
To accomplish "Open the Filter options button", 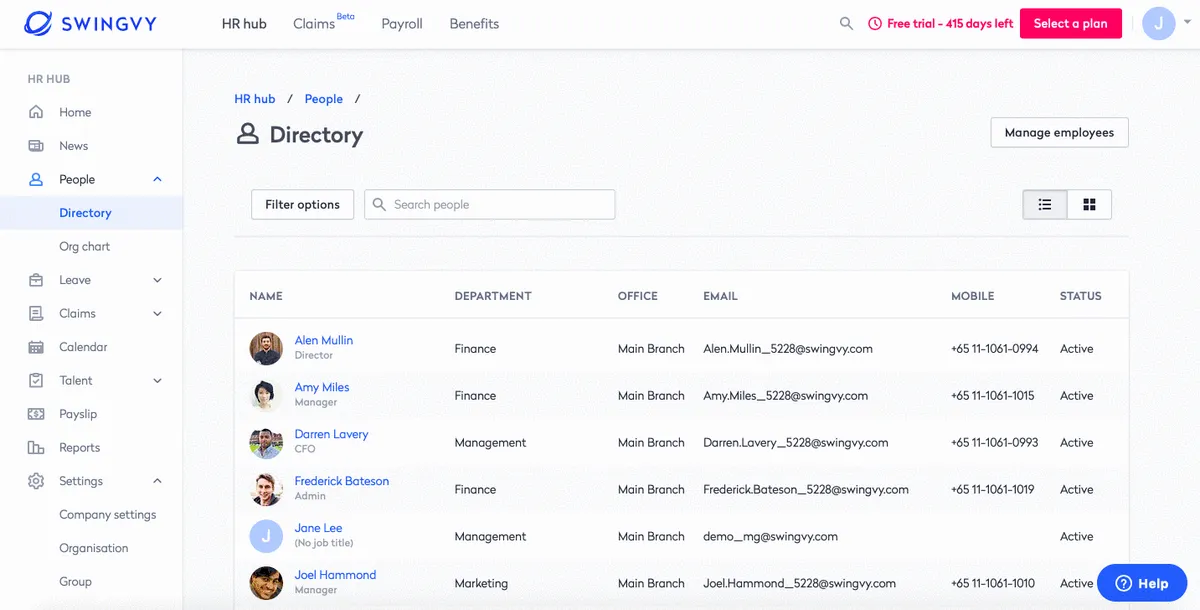I will (x=302, y=205).
